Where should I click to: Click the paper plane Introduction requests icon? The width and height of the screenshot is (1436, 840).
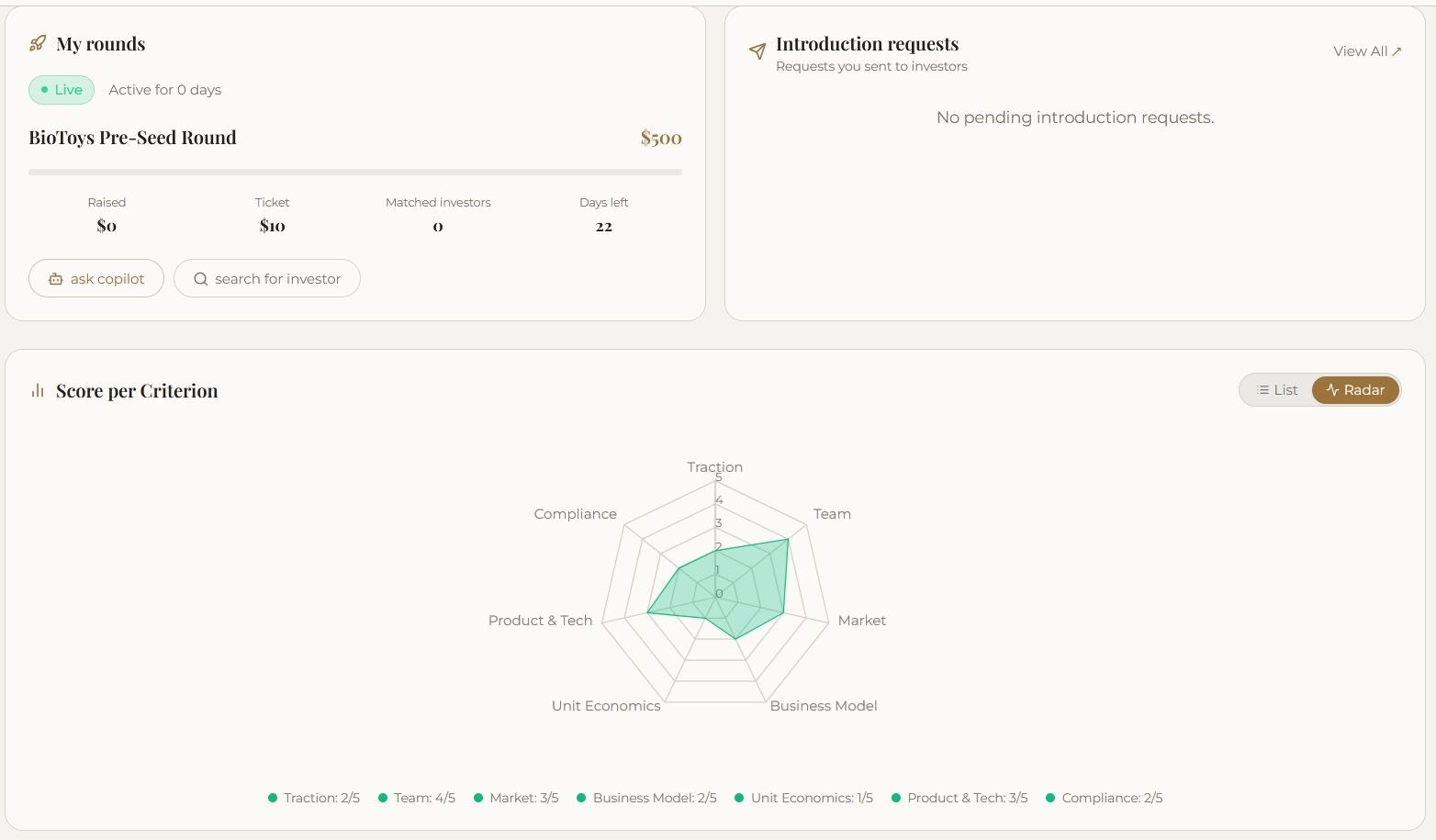point(757,51)
